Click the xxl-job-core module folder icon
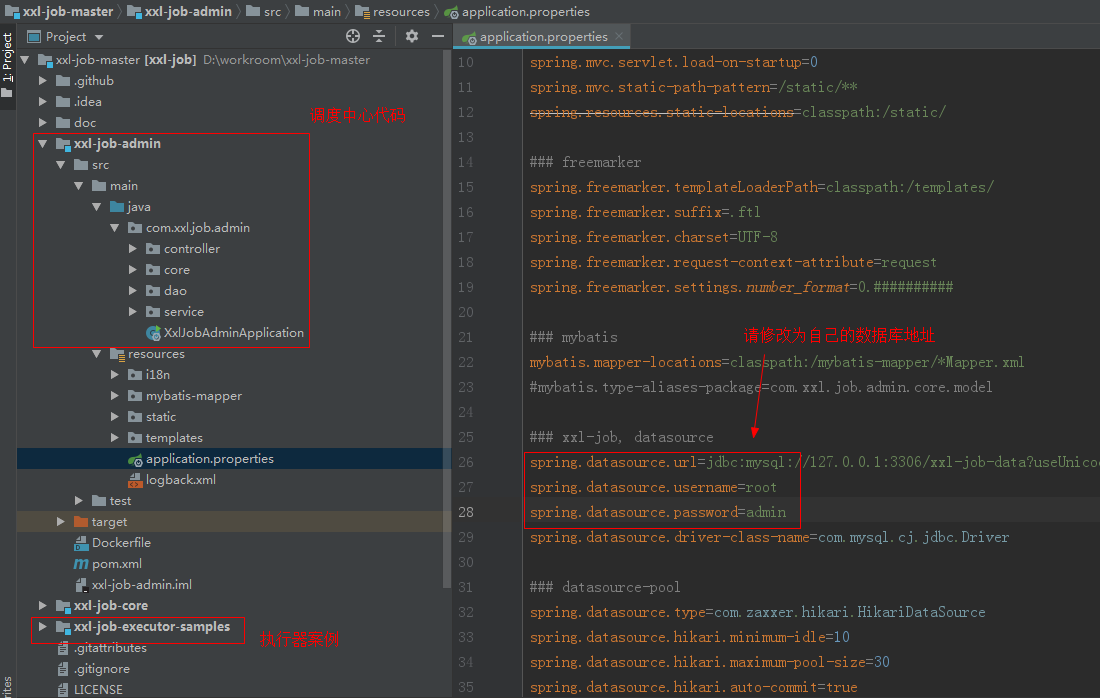1100x698 pixels. [63, 606]
